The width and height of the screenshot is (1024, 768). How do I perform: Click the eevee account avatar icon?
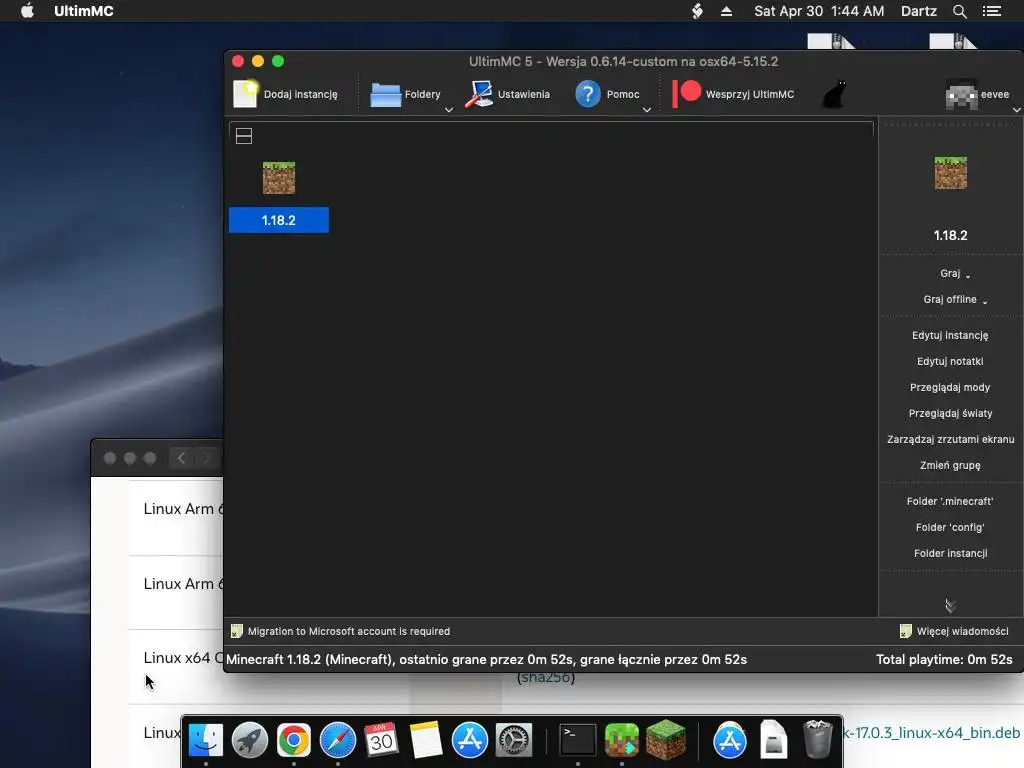pos(961,95)
